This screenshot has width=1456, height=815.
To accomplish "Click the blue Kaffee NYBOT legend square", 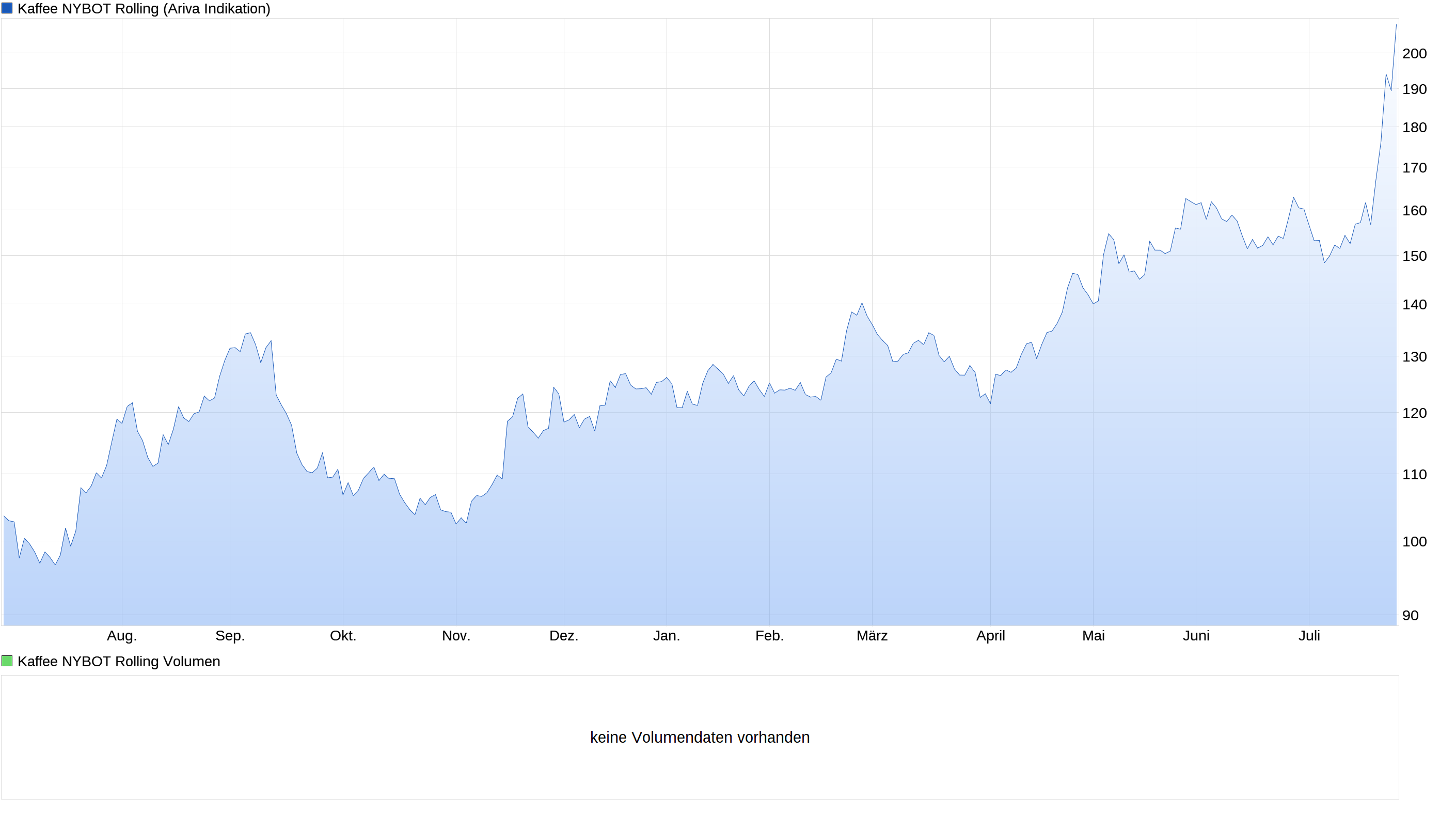I will pyautogui.click(x=7, y=8).
